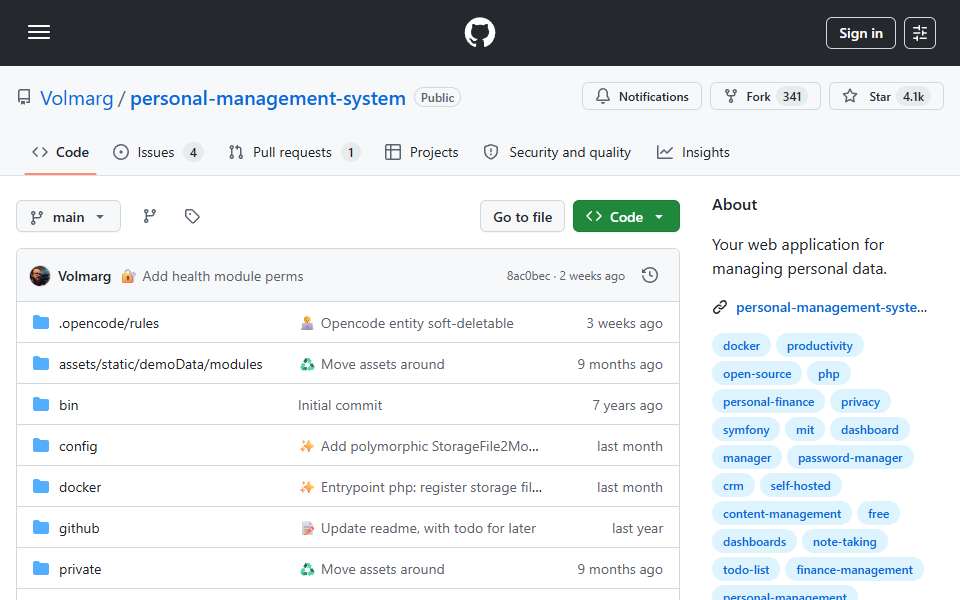
Task: View branches via the branch icon
Action: coord(149,216)
